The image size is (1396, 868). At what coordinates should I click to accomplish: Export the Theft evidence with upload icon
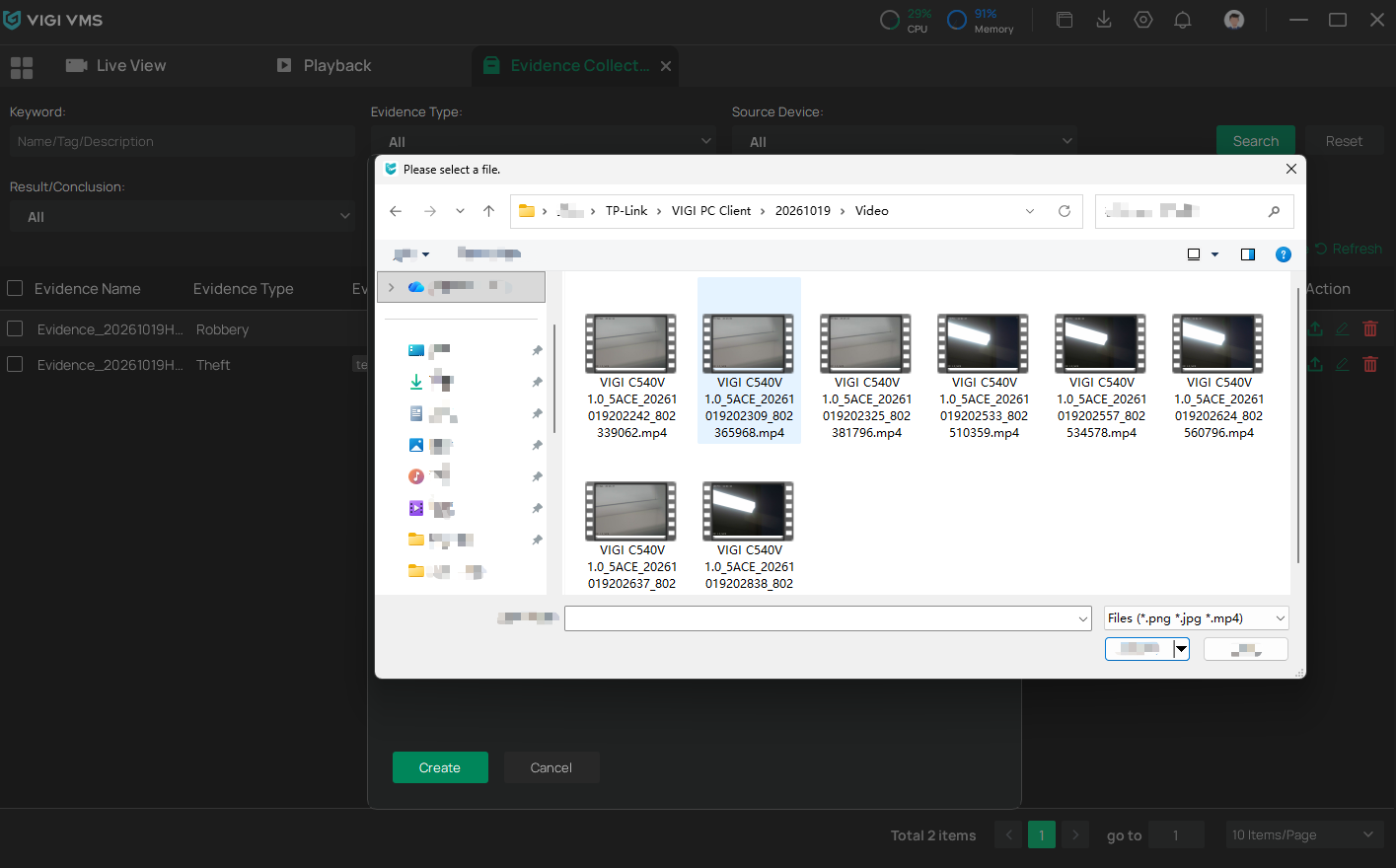[x=1315, y=364]
